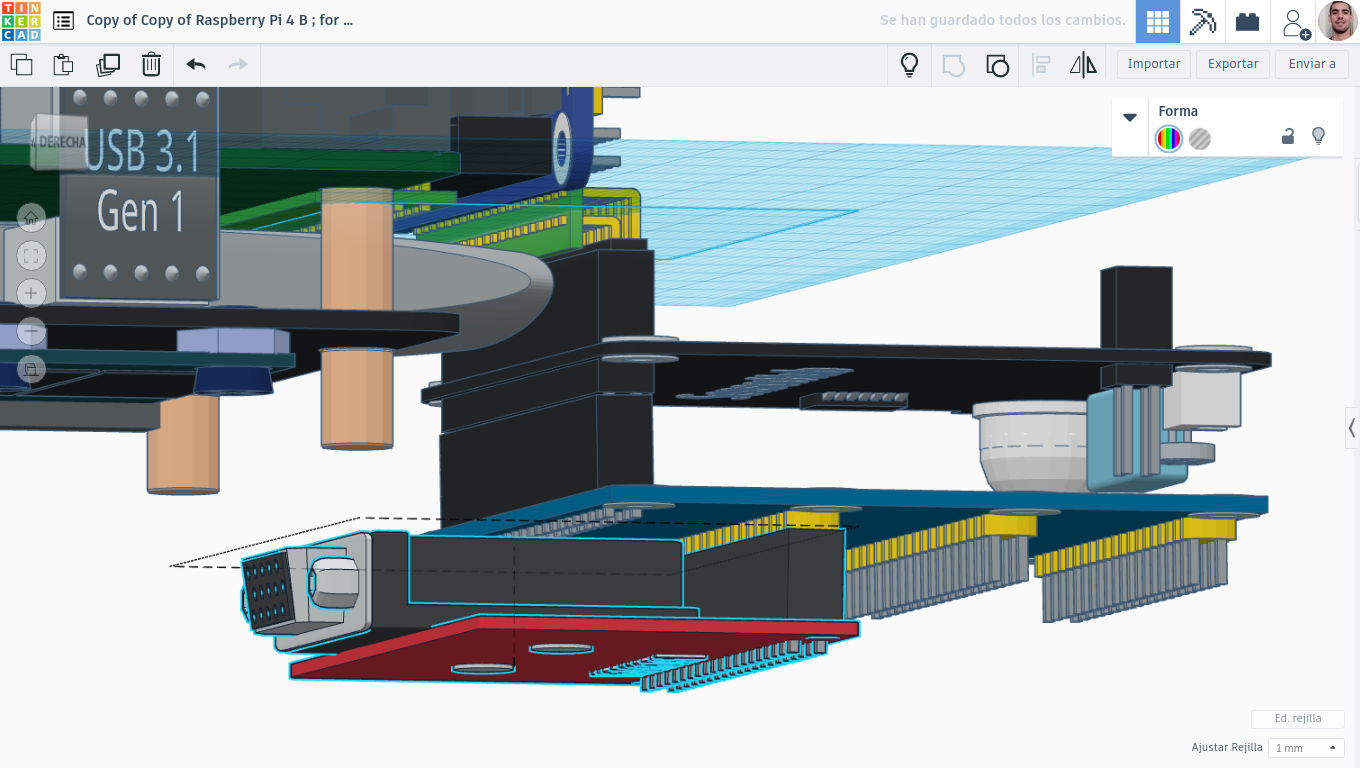Click the Ed. rejilla button

click(1298, 719)
